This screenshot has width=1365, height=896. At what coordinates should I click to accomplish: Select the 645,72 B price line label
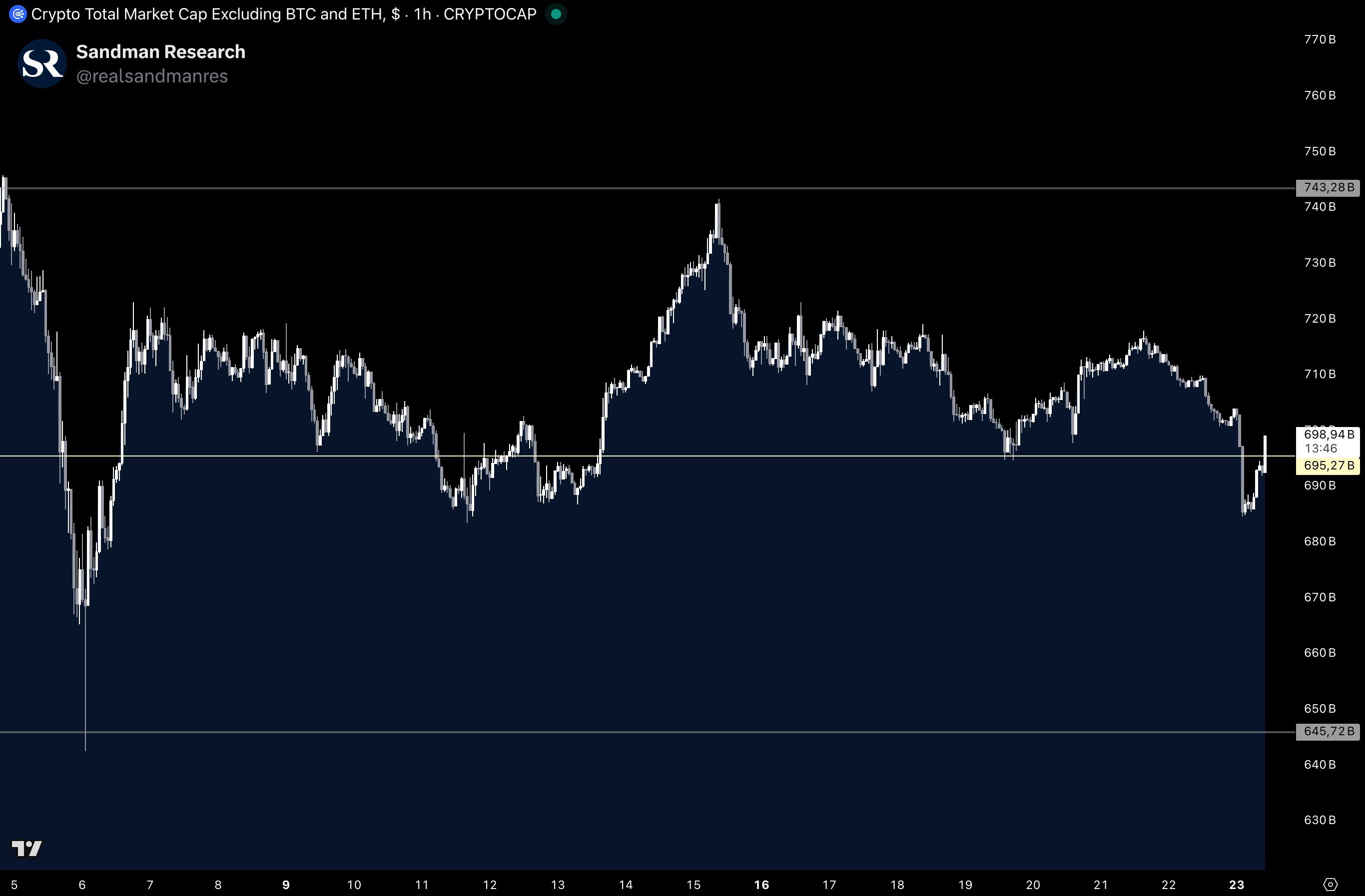tap(1328, 732)
